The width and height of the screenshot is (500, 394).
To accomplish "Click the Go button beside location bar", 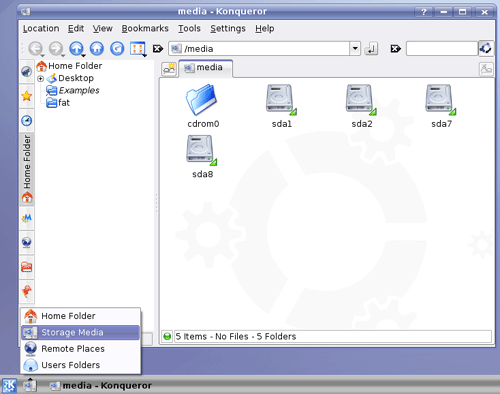I will 371,49.
